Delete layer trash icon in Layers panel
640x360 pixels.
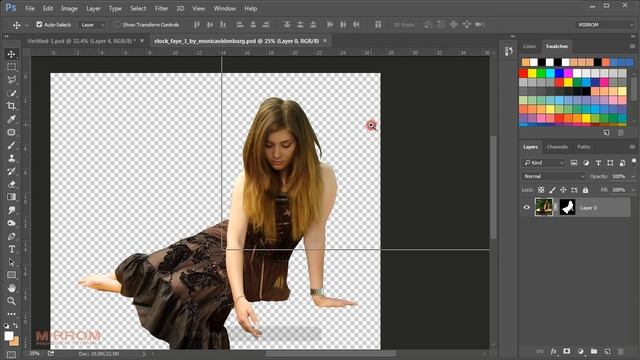tap(621, 351)
